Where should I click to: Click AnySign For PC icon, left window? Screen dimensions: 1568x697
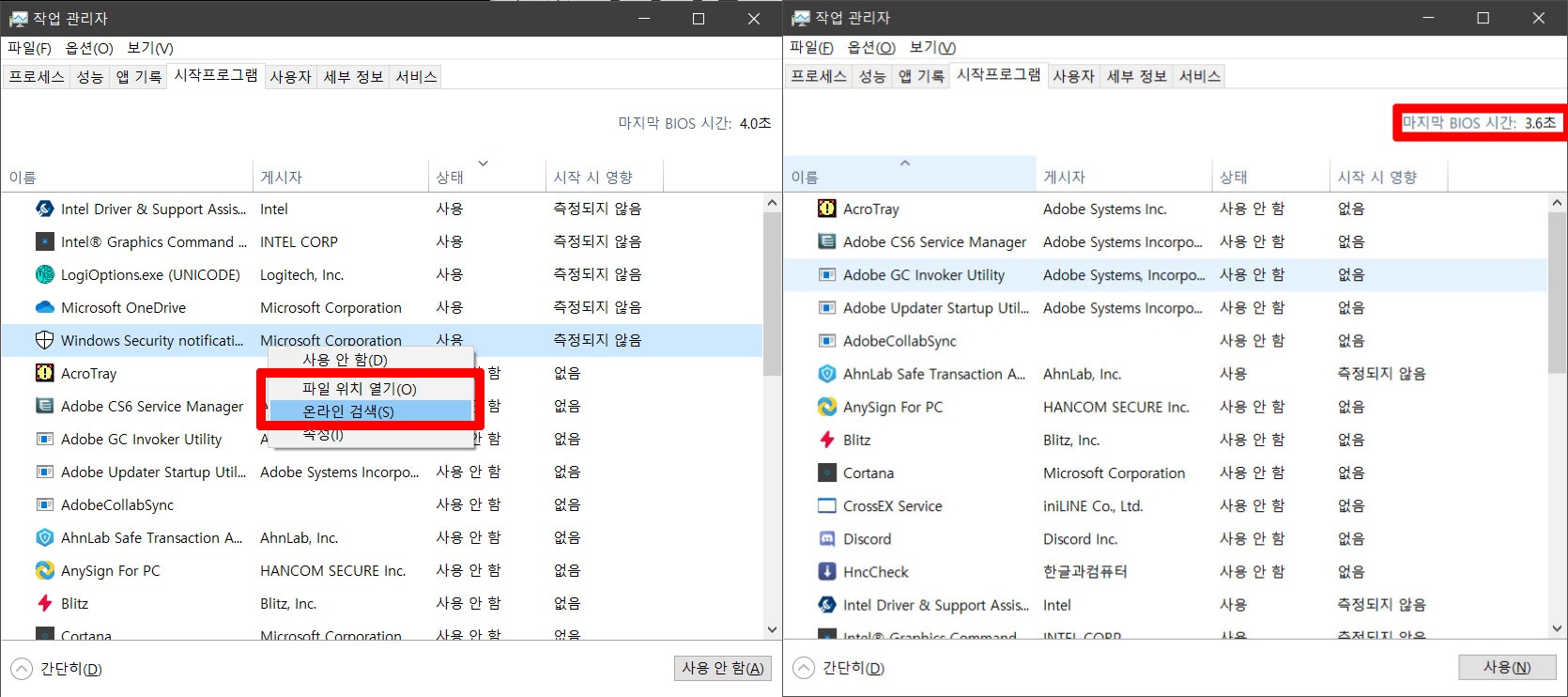click(x=44, y=570)
